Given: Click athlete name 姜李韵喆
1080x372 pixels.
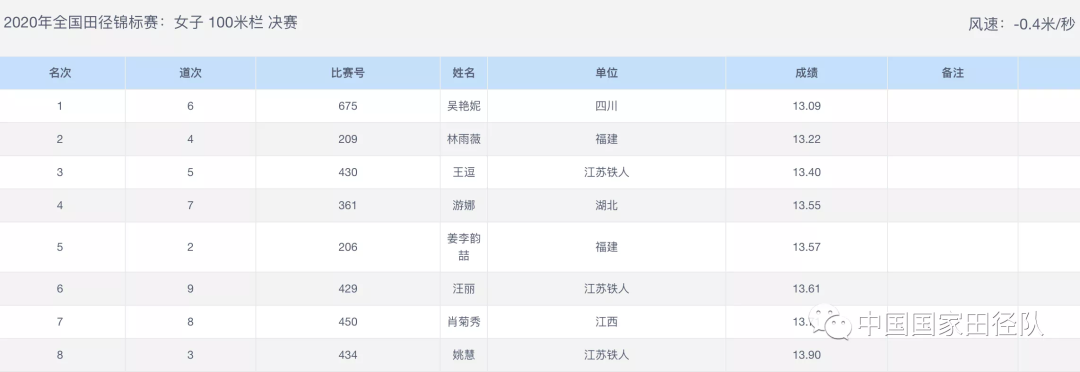Looking at the screenshot, I should pyautogui.click(x=464, y=247).
